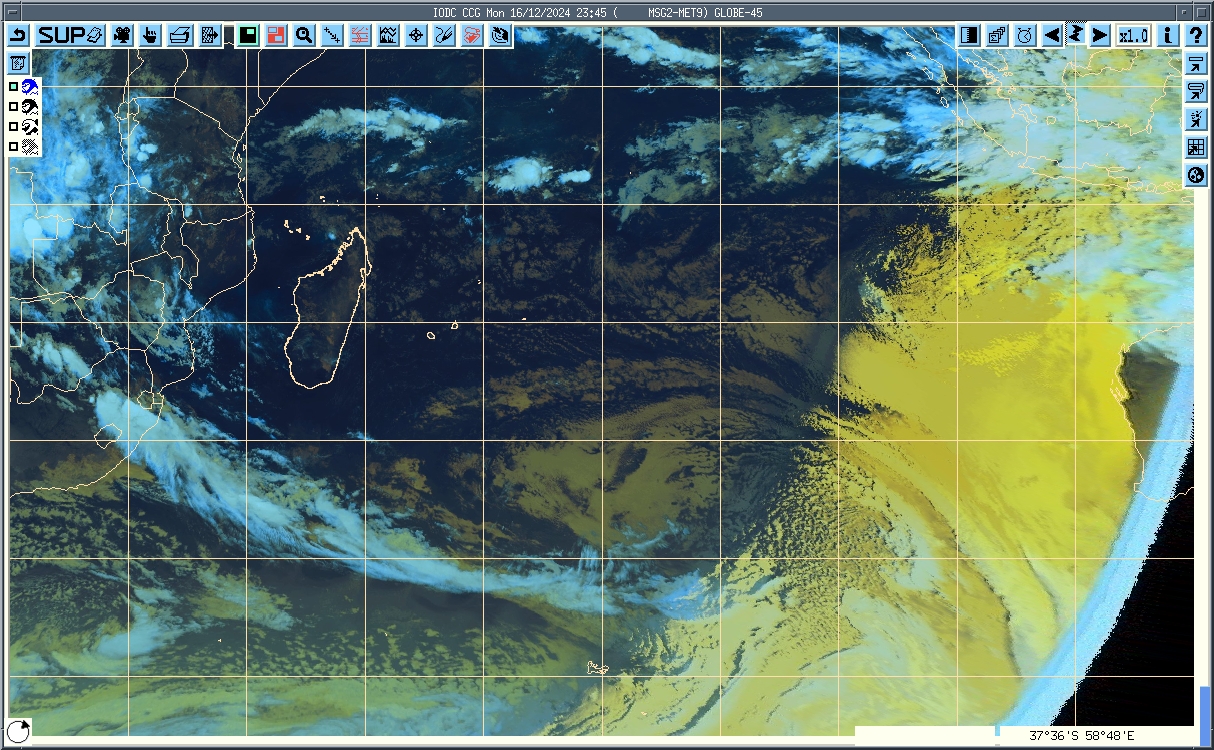Click the grid overlay icon on right
Screen dimensions: 1214x750
tap(1195, 148)
